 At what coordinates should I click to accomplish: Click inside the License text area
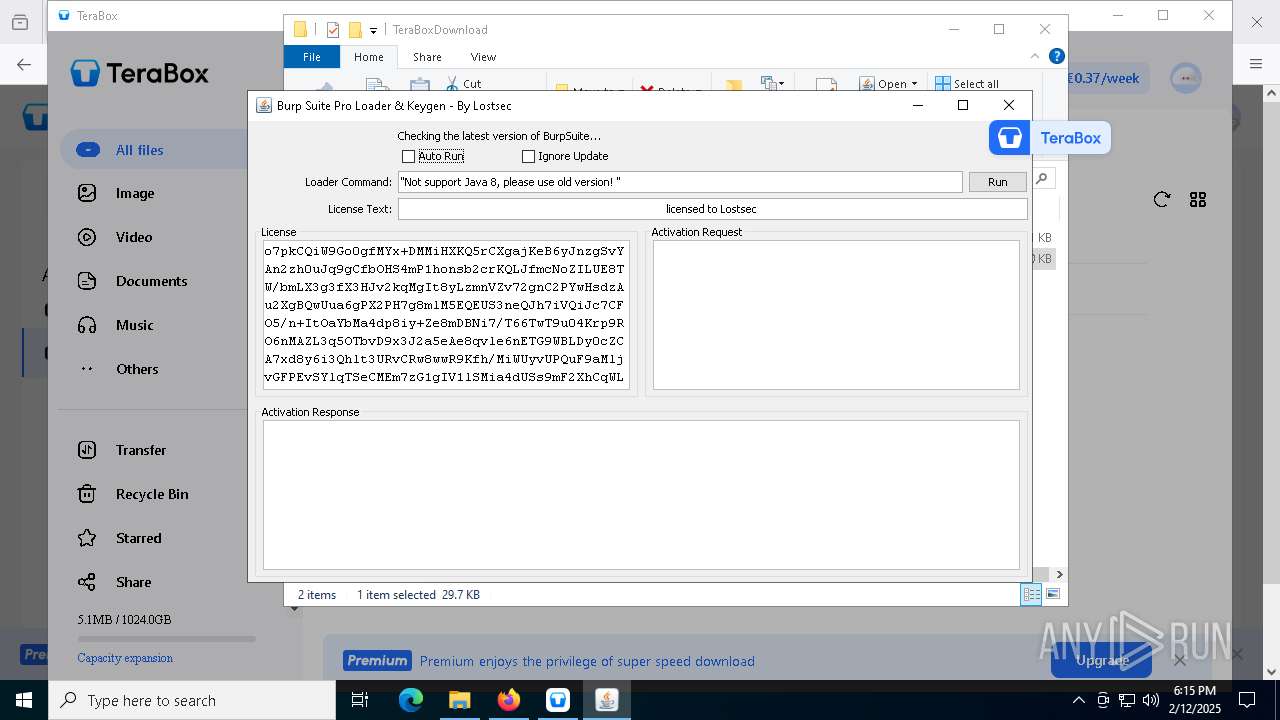(x=445, y=314)
